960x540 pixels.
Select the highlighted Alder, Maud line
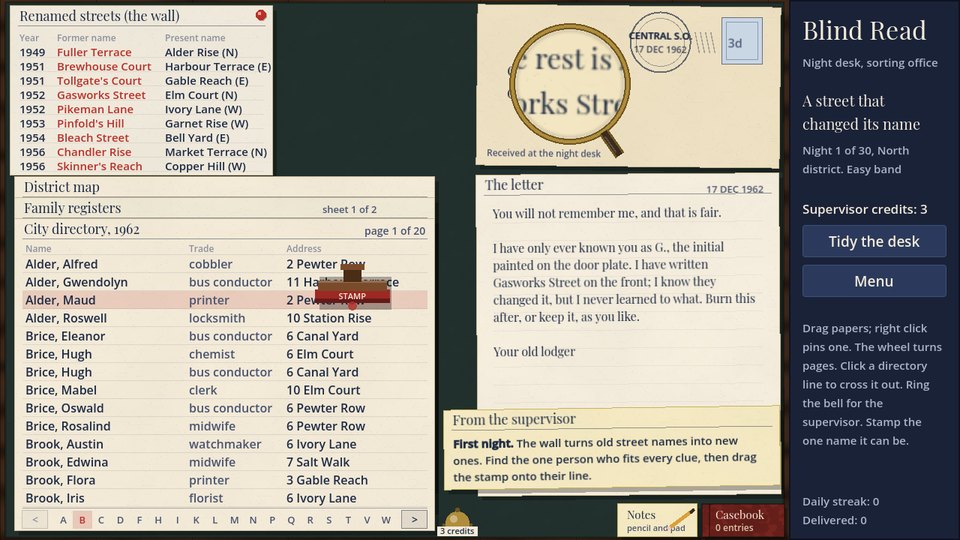tap(225, 300)
